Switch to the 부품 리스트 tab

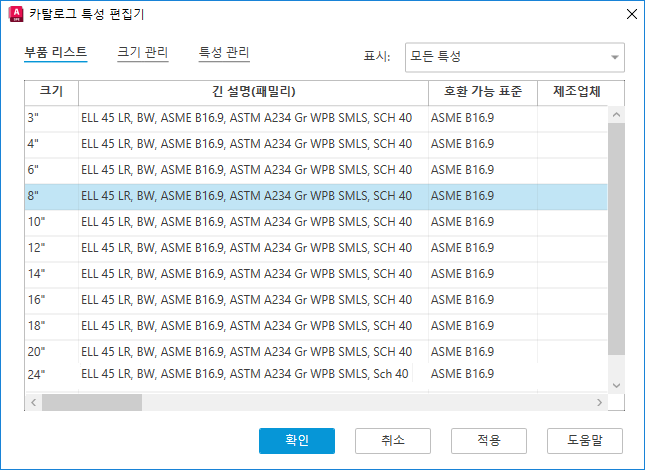56,52
